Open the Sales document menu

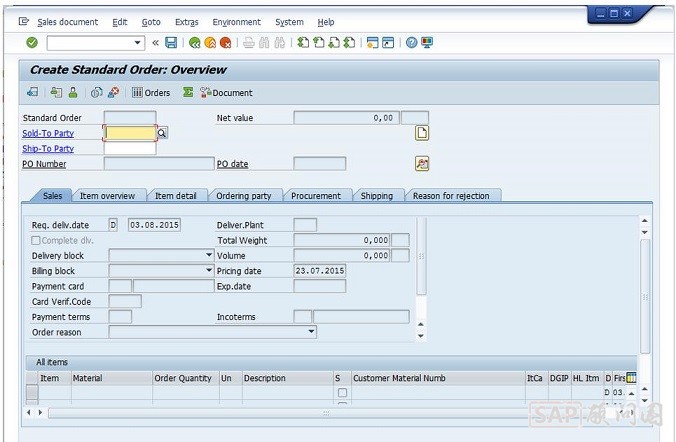click(68, 22)
